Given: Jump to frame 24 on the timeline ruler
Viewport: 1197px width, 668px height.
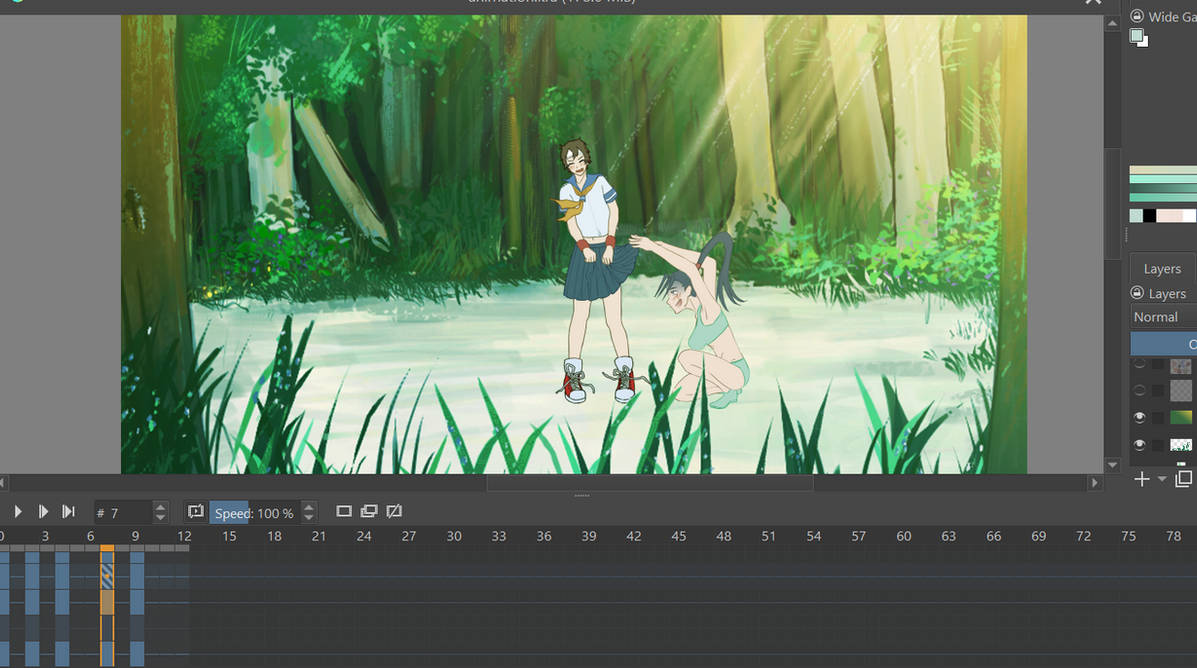Looking at the screenshot, I should pyautogui.click(x=364, y=536).
